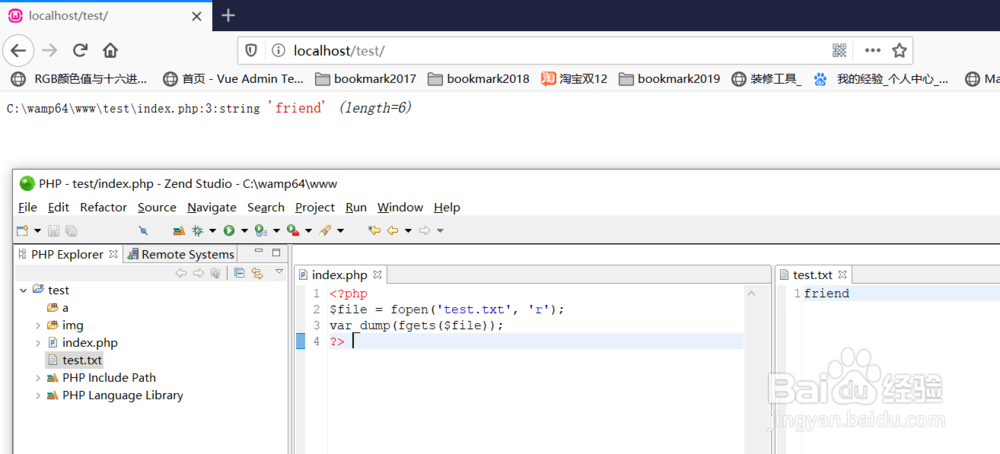Open the PHP Explorer view menu triangle

click(279, 272)
